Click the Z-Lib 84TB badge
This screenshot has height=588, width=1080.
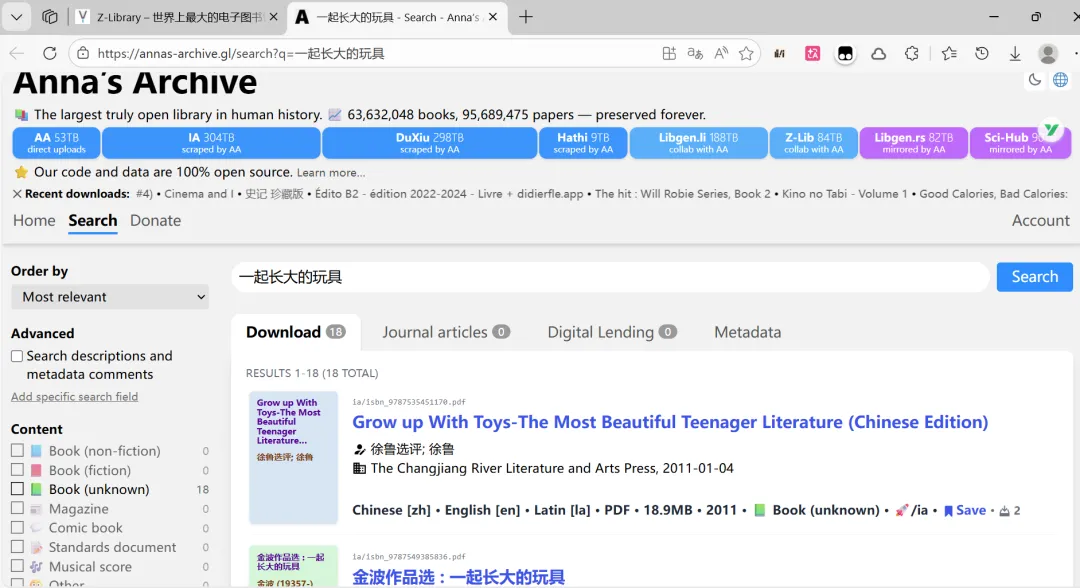point(813,143)
